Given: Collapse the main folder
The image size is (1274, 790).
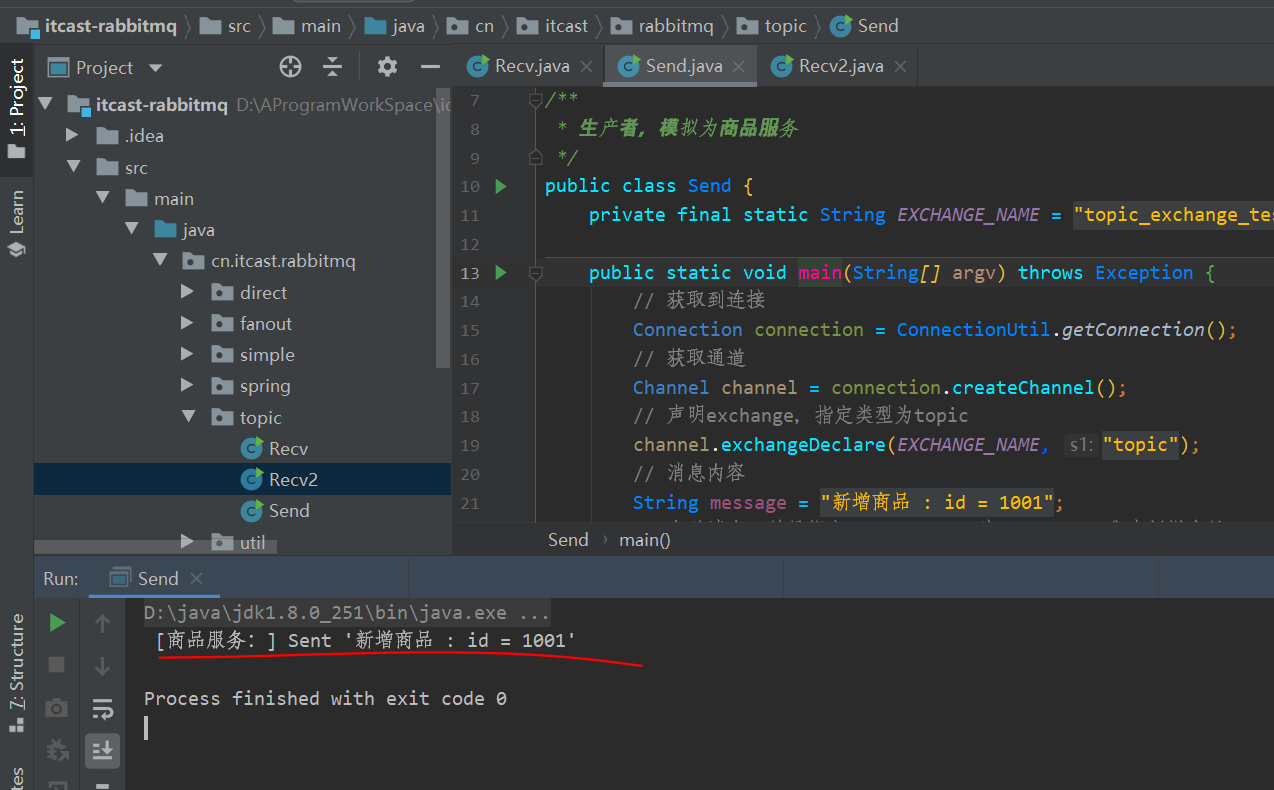Looking at the screenshot, I should pos(103,198).
